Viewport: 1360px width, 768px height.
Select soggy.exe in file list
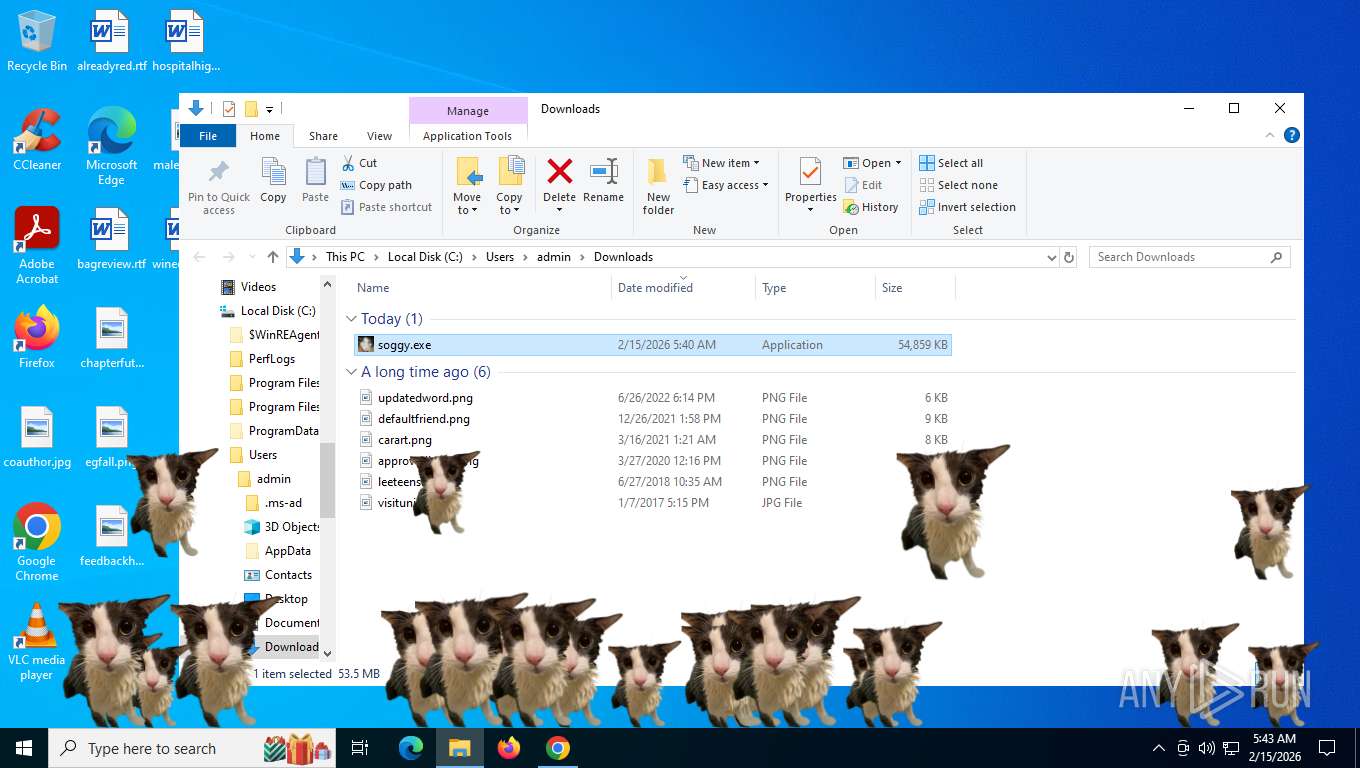[x=653, y=345]
